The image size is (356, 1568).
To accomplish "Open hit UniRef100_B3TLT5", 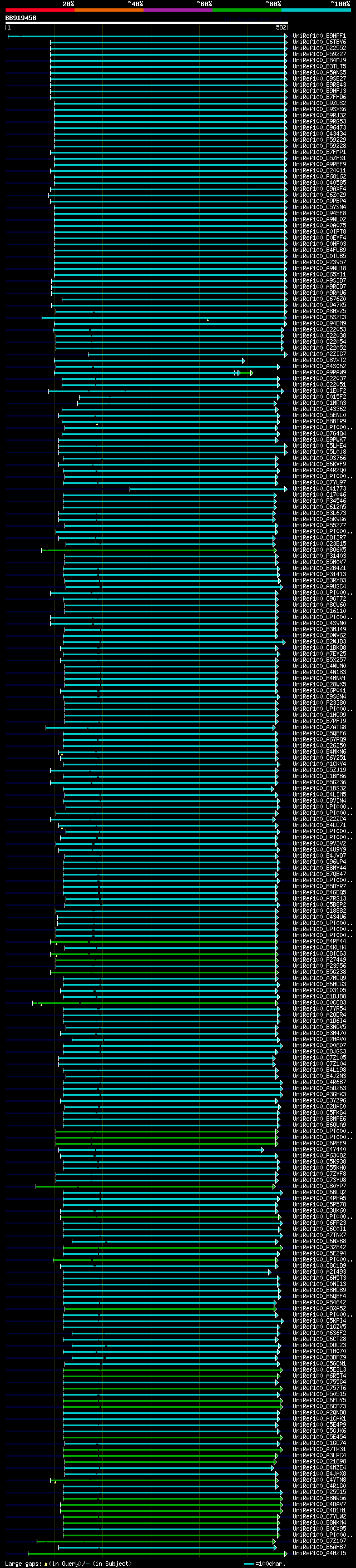I will [x=319, y=66].
